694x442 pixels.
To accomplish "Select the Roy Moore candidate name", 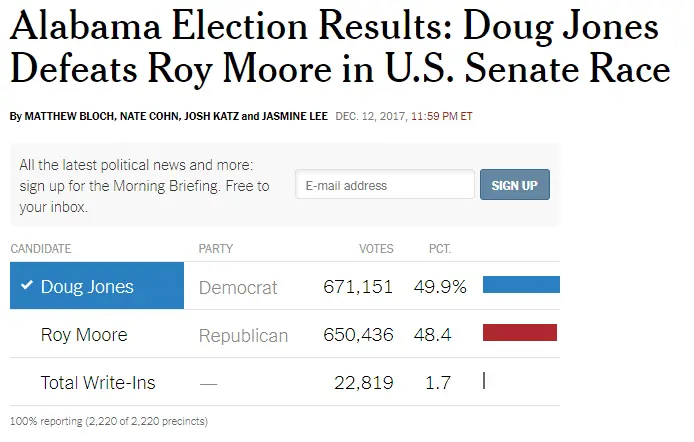I will pos(84,335).
